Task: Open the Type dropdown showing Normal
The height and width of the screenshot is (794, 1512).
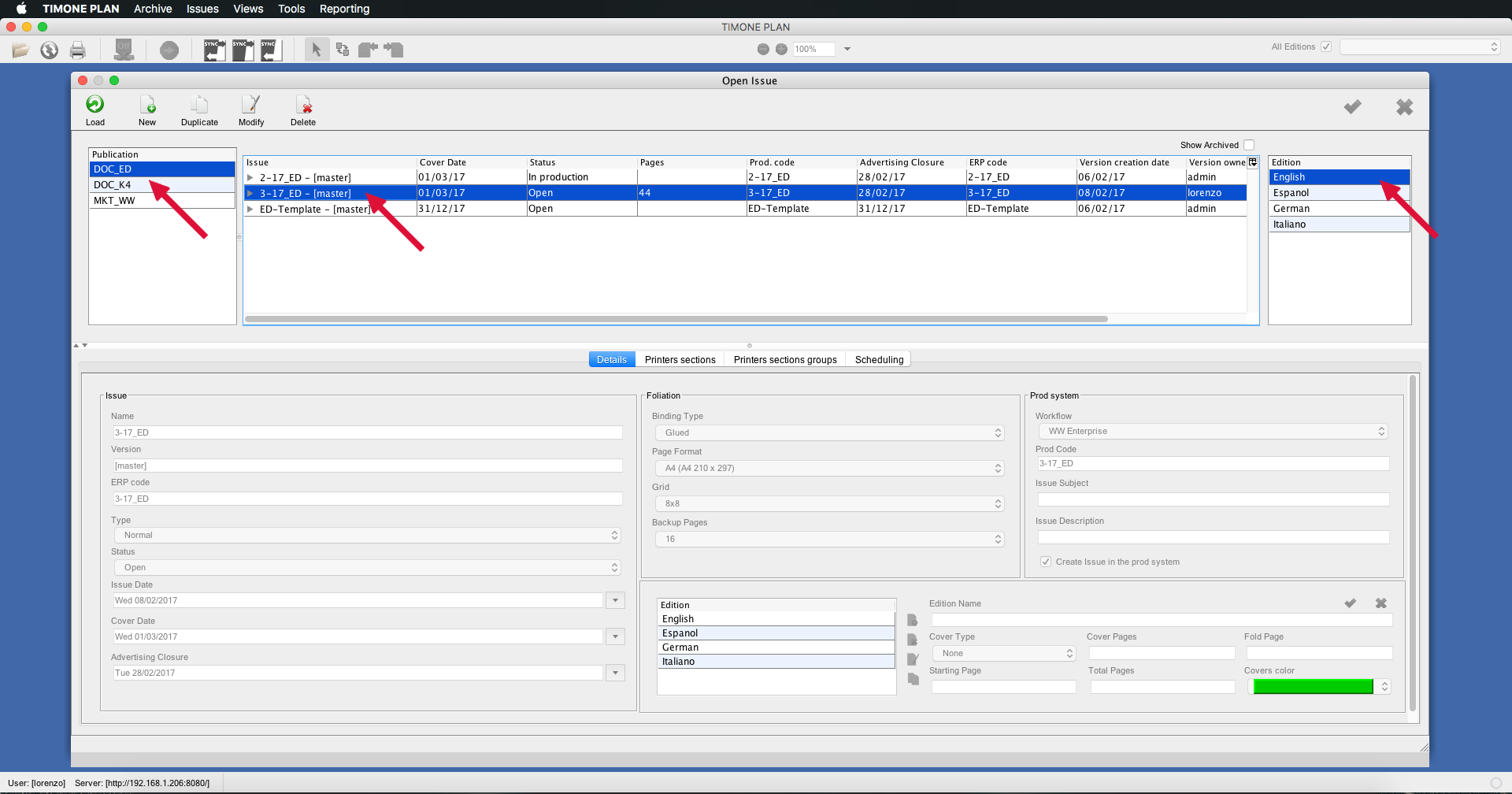Action: 367,535
